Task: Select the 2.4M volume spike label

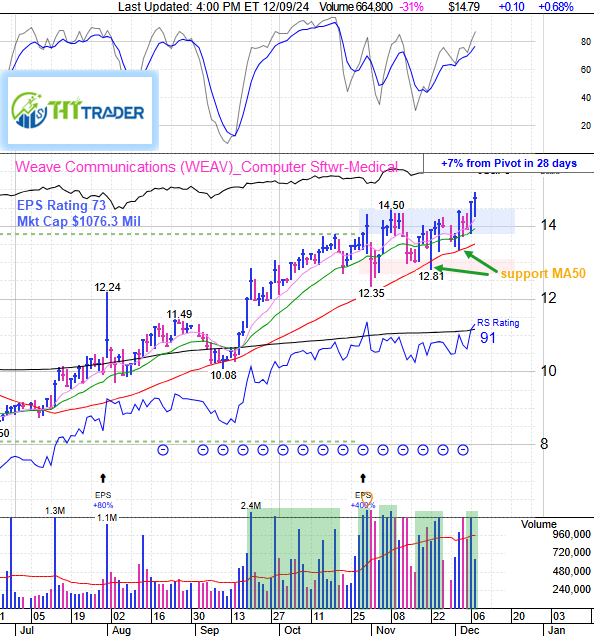Action: (x=251, y=505)
